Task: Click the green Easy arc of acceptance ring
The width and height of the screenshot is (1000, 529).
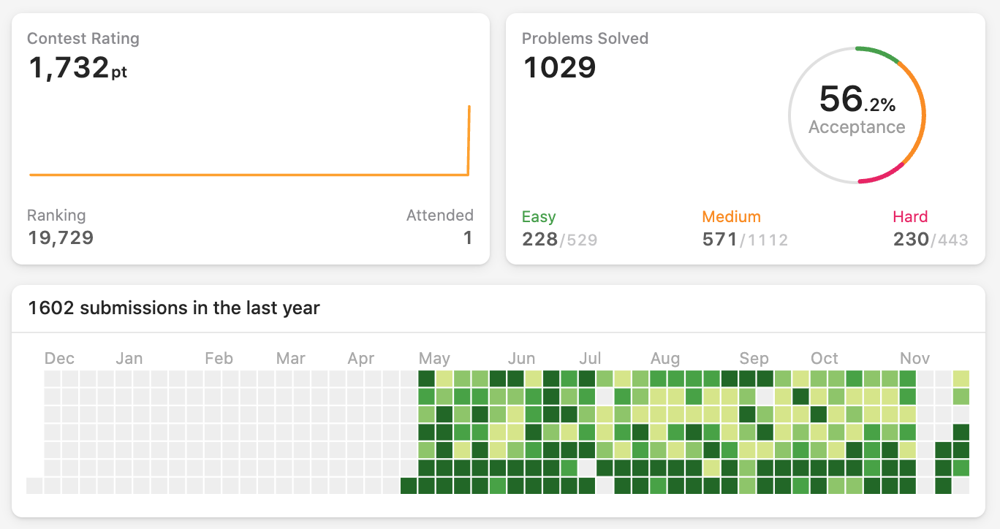Action: 879,50
